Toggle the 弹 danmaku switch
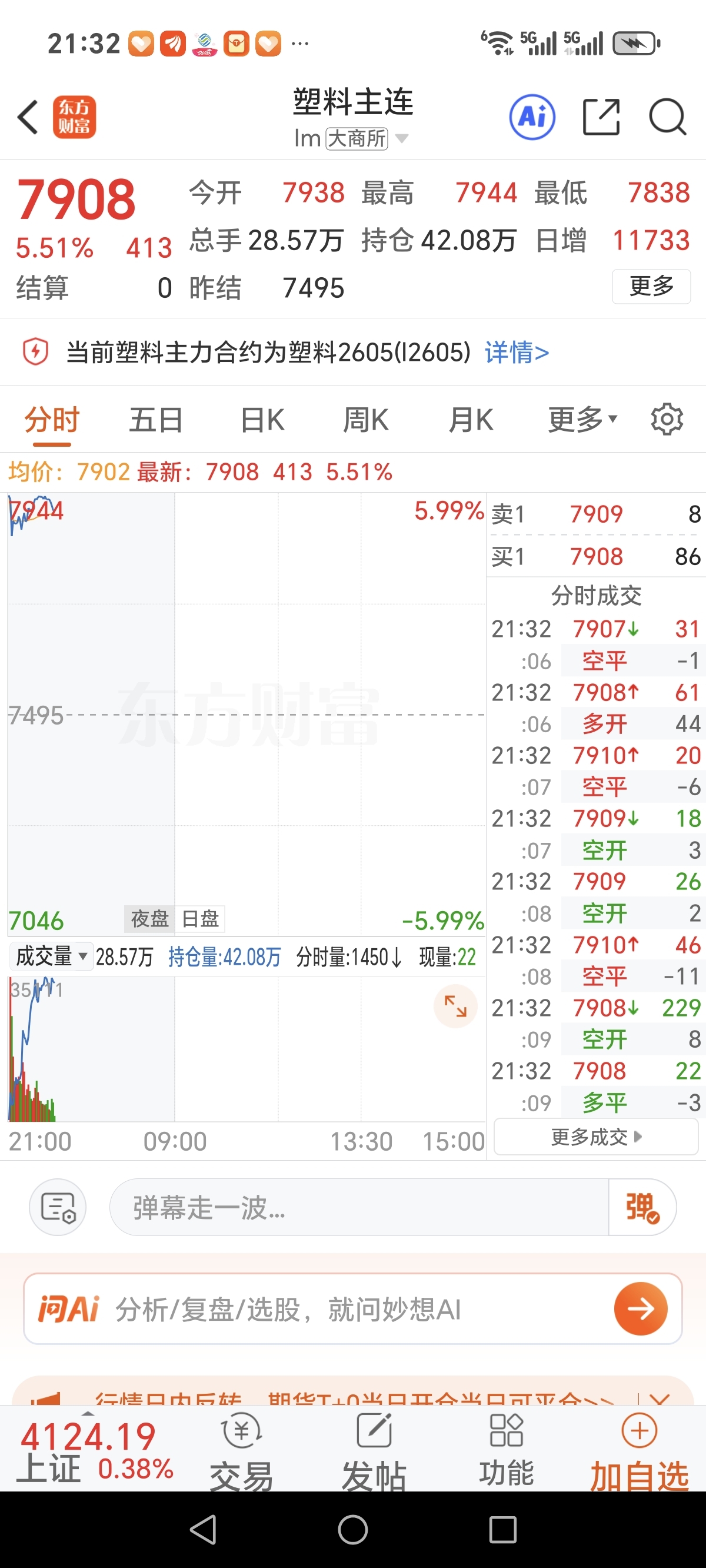The width and height of the screenshot is (706, 1568). pos(642,1207)
